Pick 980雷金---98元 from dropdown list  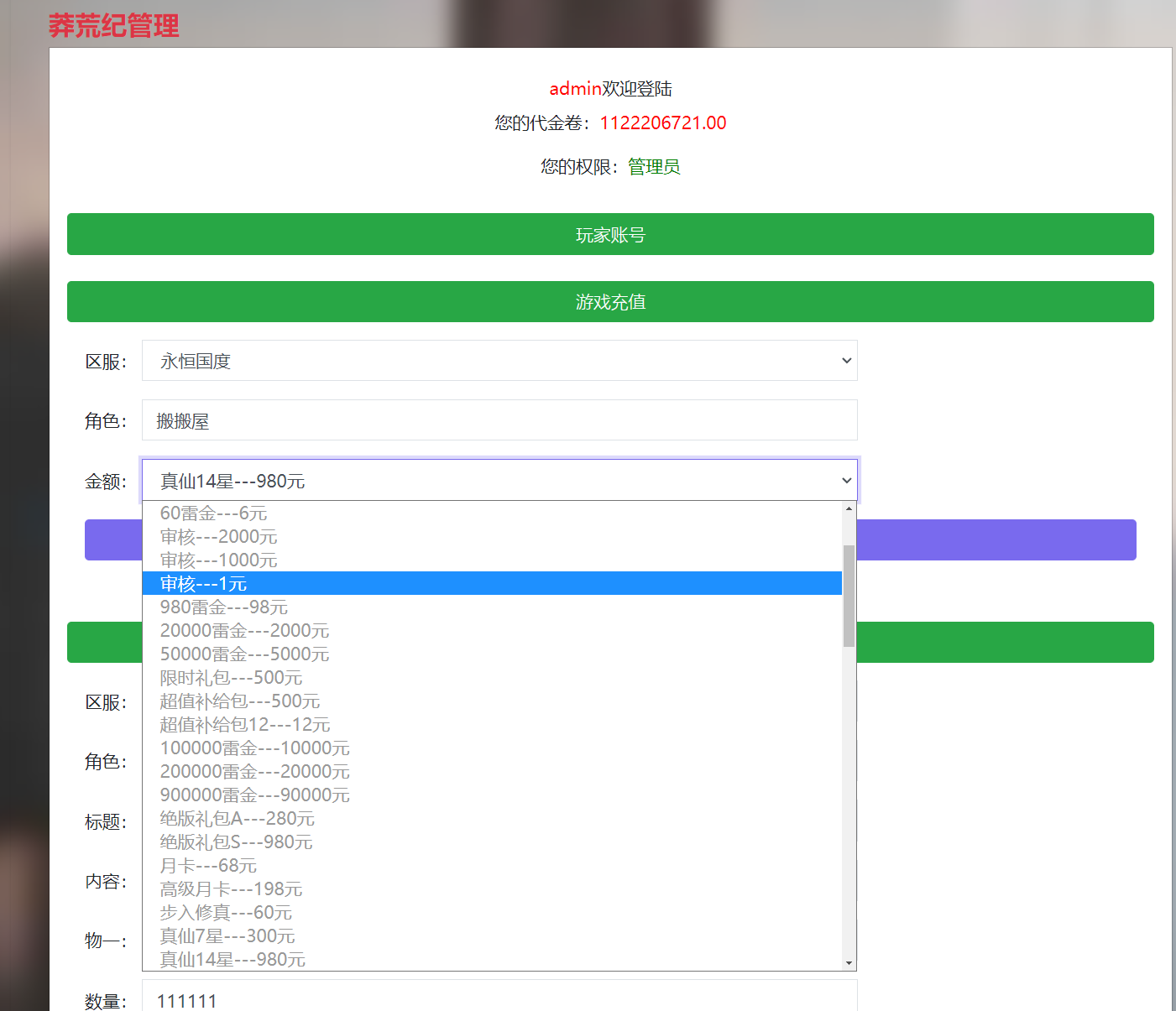tap(224, 607)
